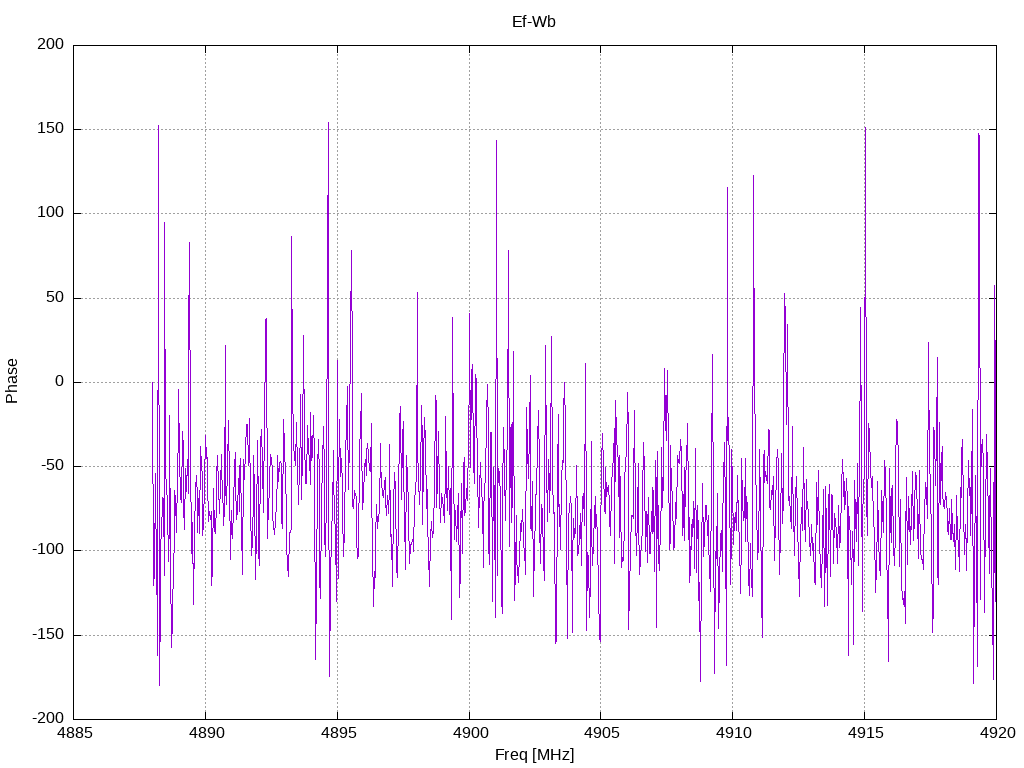The height and width of the screenshot is (768, 1024).
Task: Click the plot title Ef-Wb
Action: [534, 22]
